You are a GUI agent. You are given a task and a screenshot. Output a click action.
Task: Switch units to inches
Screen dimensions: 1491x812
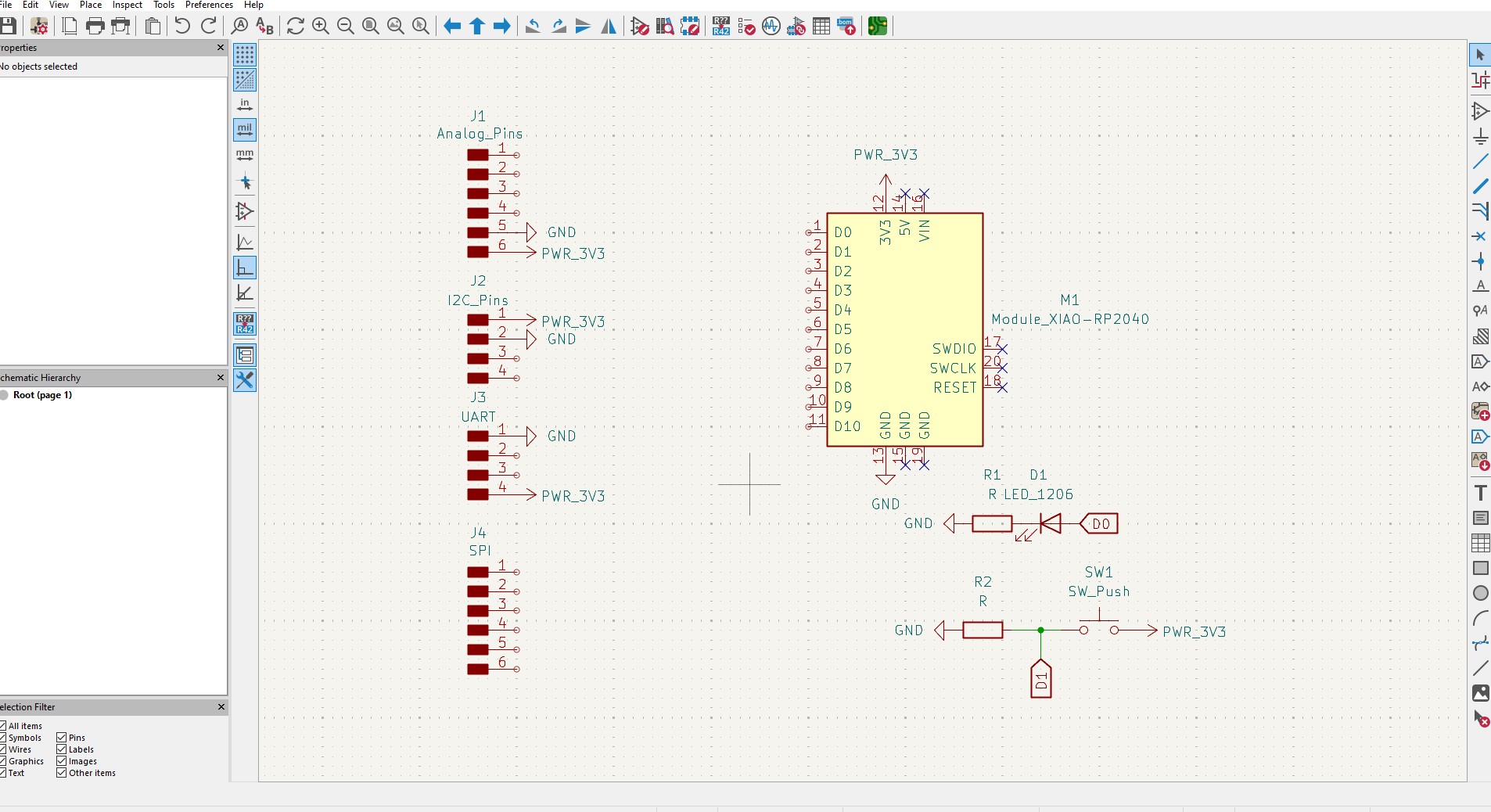[245, 104]
